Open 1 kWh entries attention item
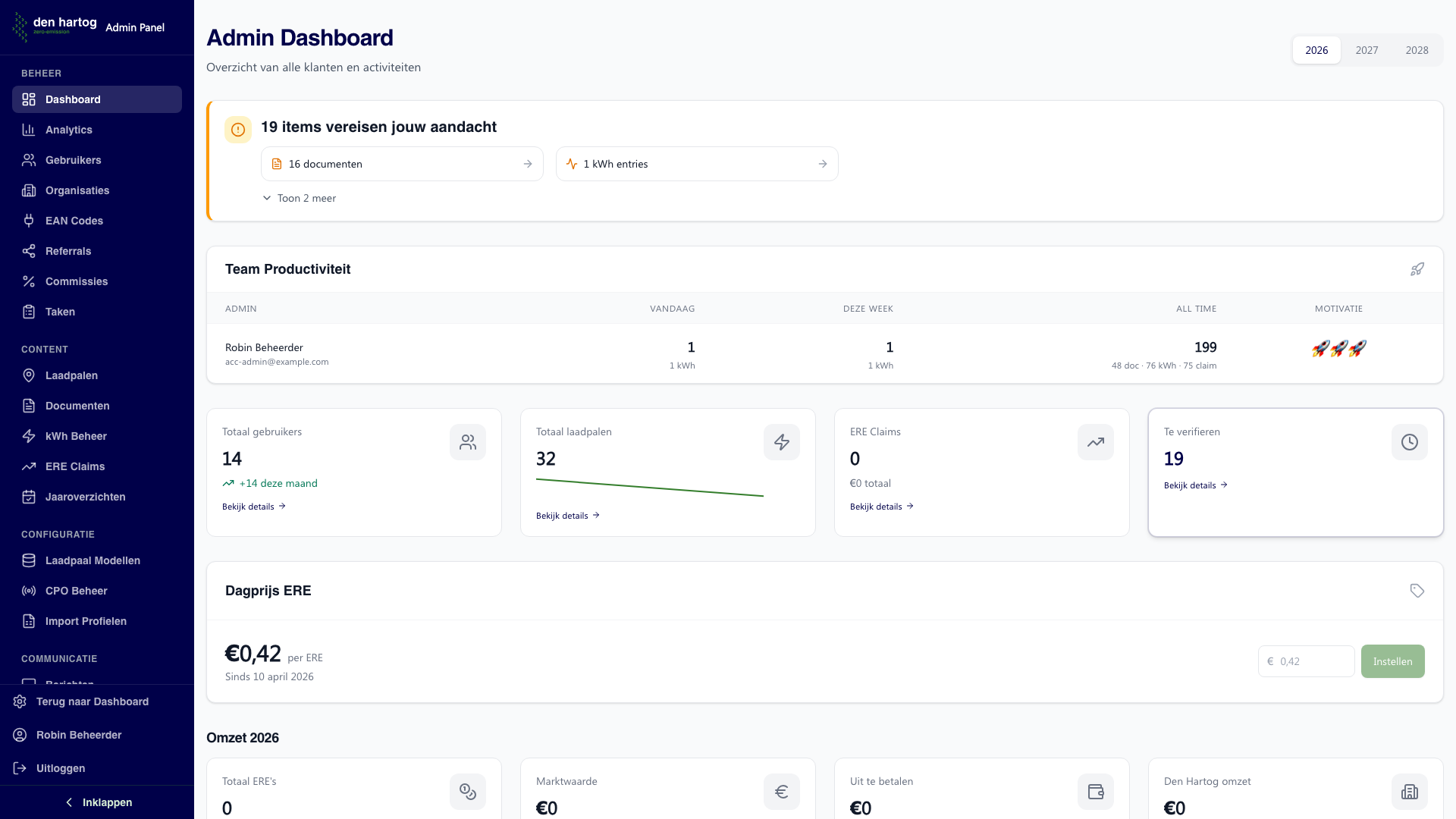Image resolution: width=1456 pixels, height=819 pixels. click(697, 164)
